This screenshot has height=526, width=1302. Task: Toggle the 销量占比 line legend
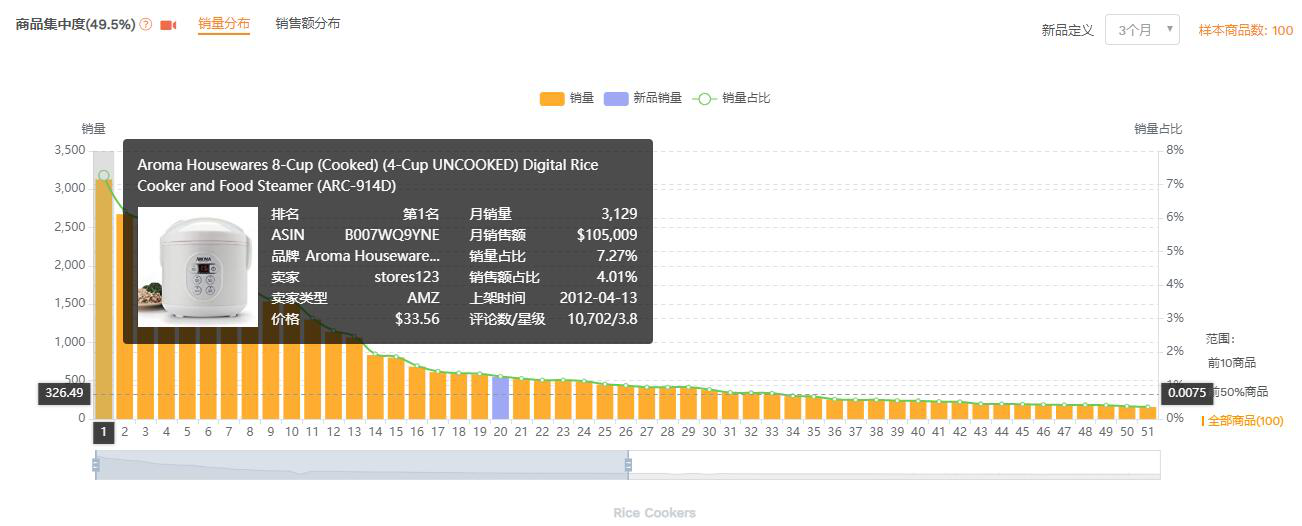coord(731,98)
